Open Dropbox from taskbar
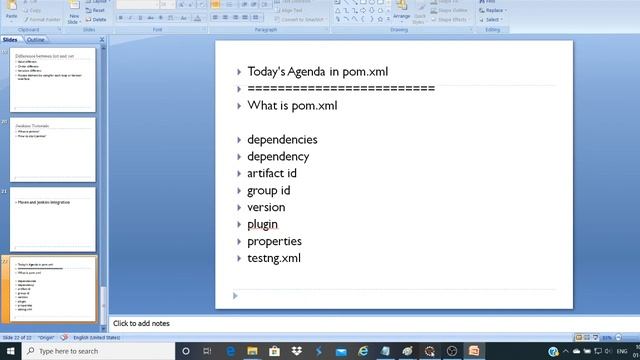 [297, 351]
